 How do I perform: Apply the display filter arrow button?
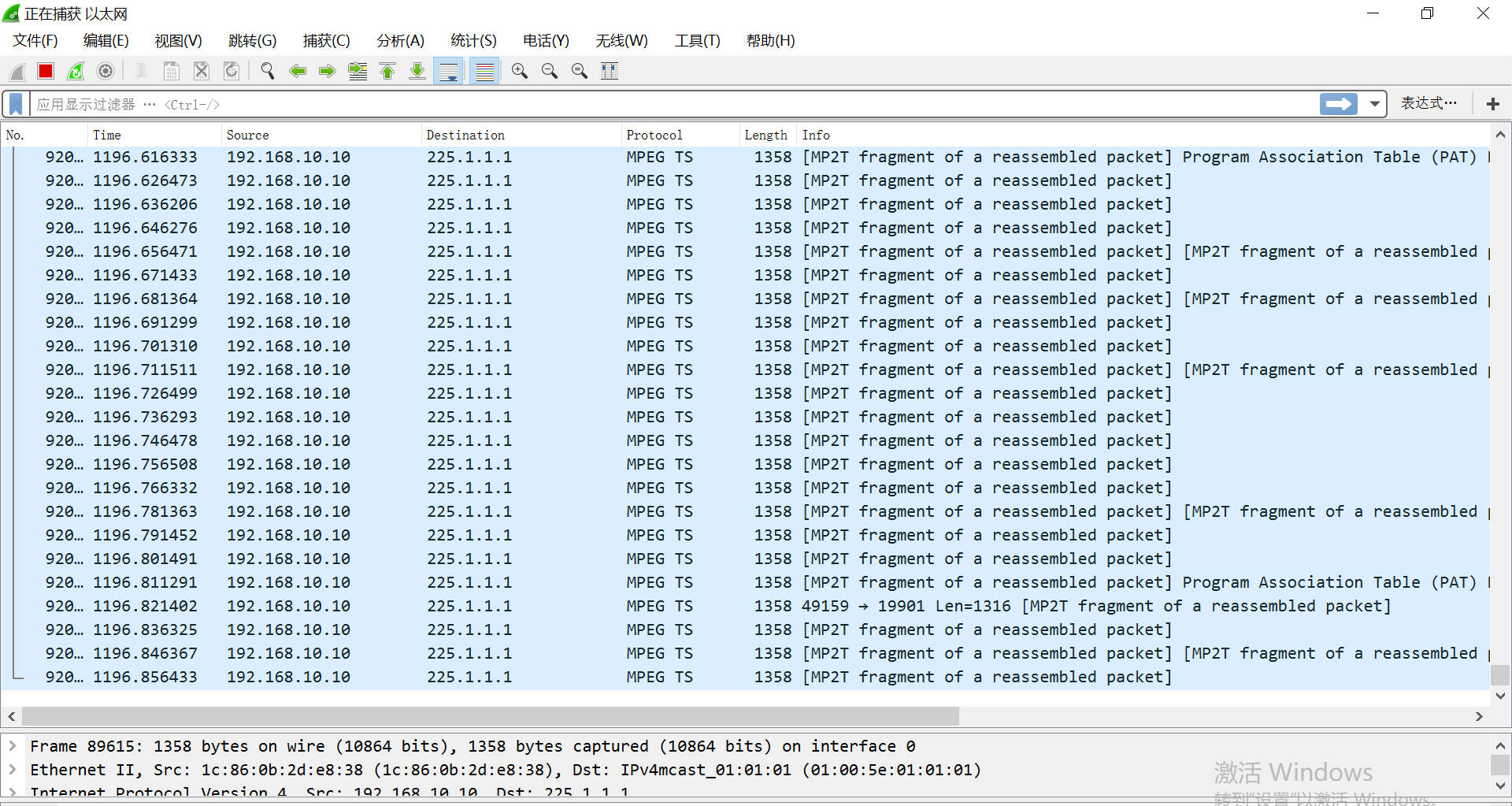[x=1339, y=104]
